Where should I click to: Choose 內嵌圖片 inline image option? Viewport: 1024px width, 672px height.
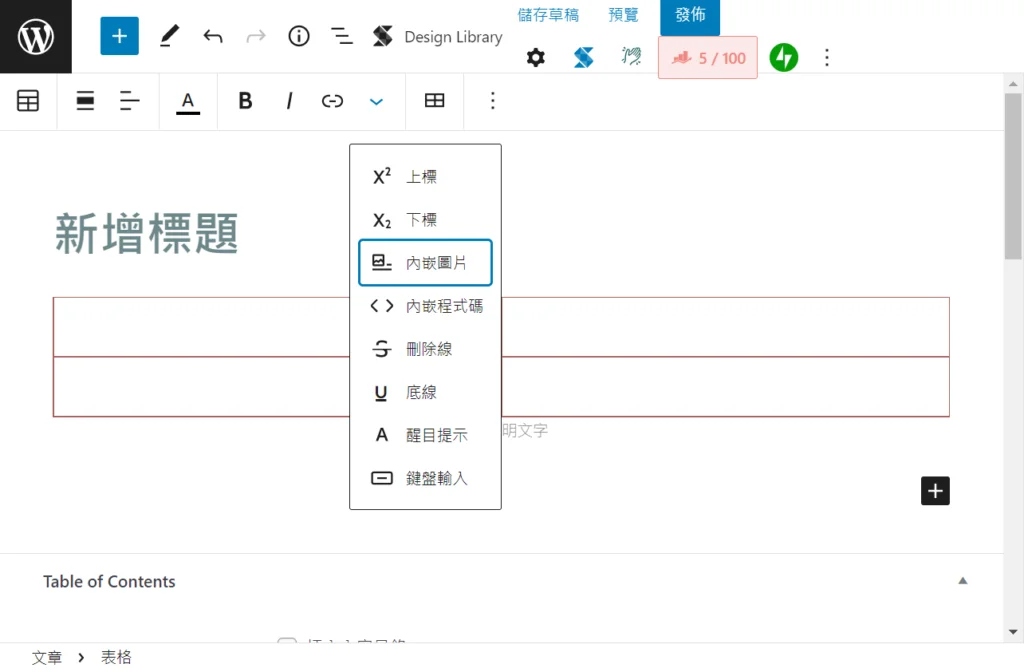coord(425,263)
